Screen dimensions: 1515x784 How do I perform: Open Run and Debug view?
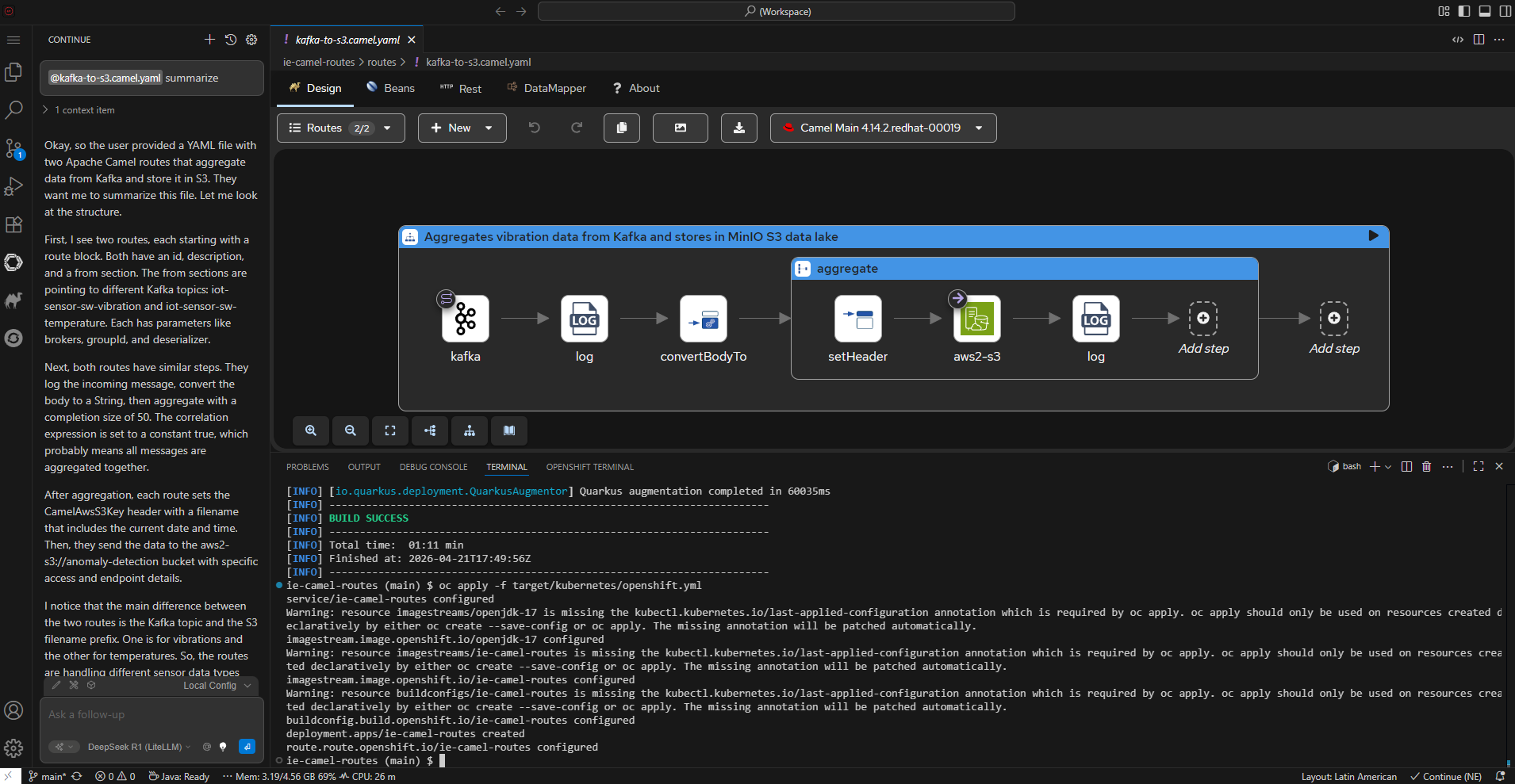tap(13, 186)
